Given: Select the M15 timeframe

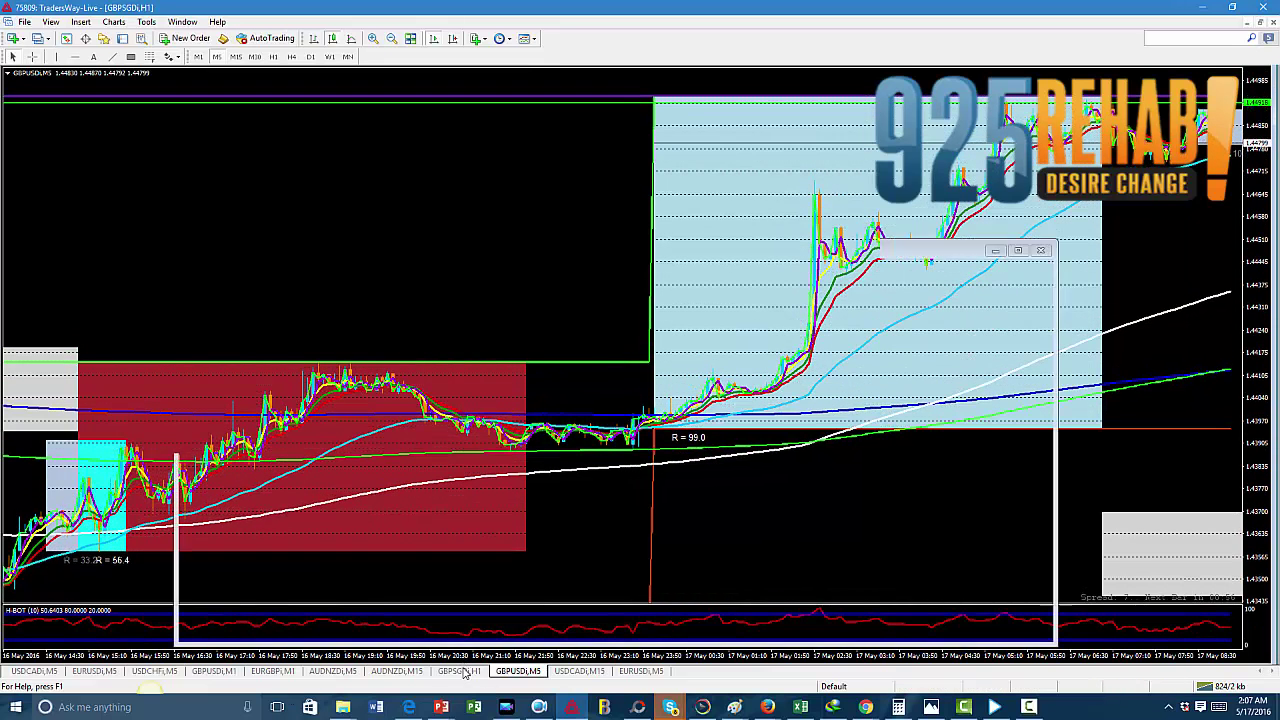Looking at the screenshot, I should click(236, 57).
